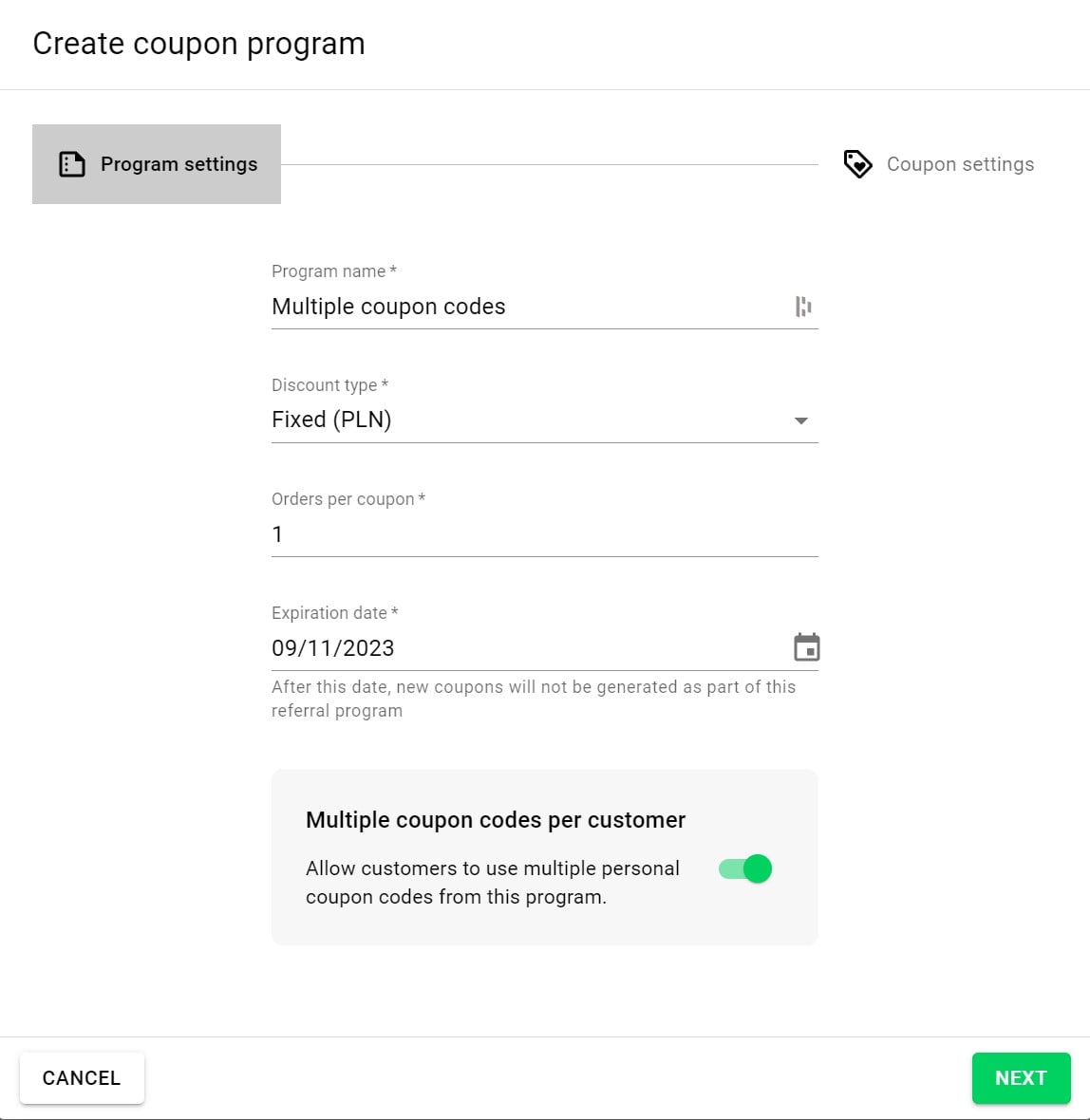Image resolution: width=1090 pixels, height=1120 pixels.
Task: Click the Orders per coupon field
Action: (543, 534)
